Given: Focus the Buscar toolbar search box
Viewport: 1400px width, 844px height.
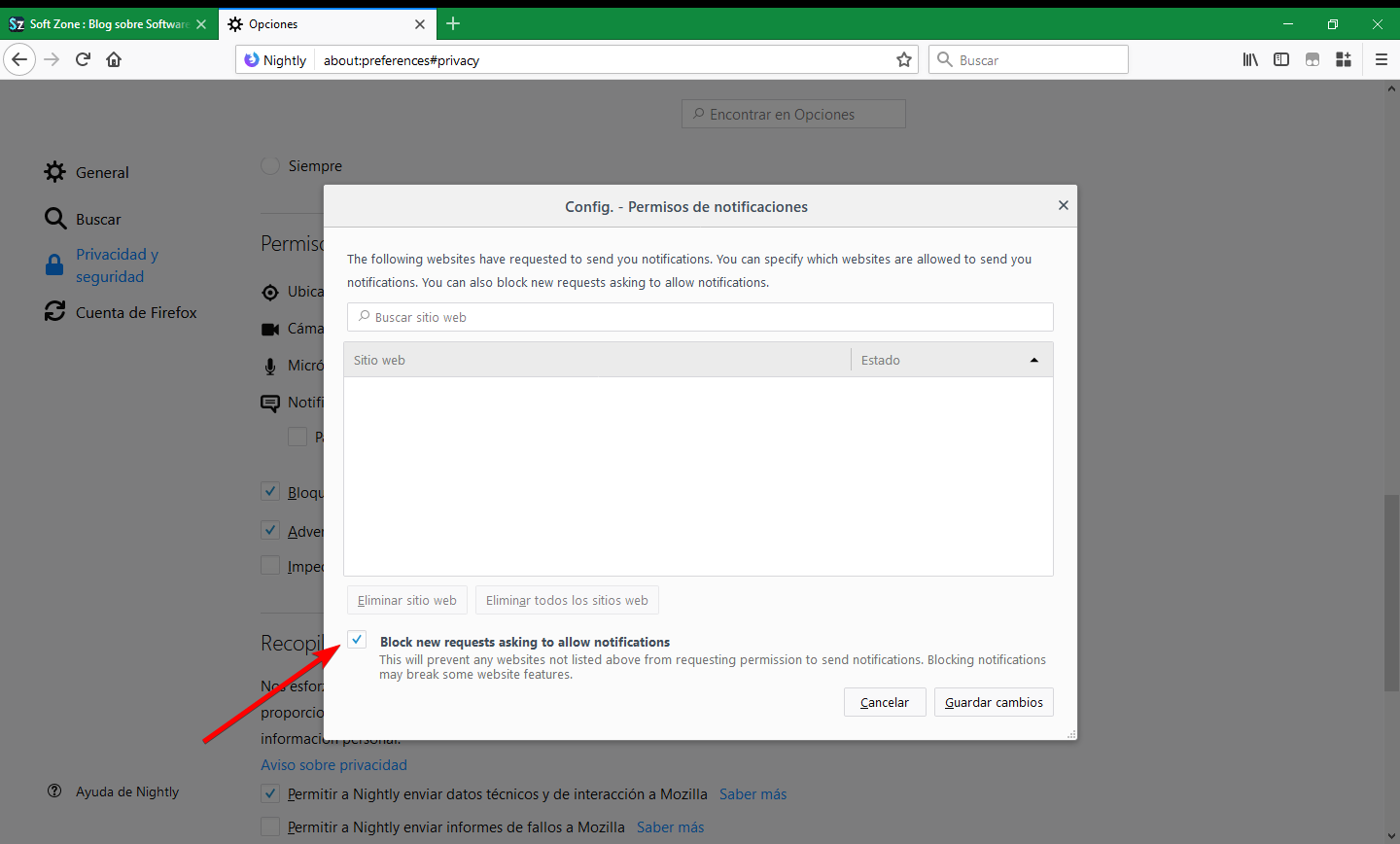Looking at the screenshot, I should coord(1029,59).
